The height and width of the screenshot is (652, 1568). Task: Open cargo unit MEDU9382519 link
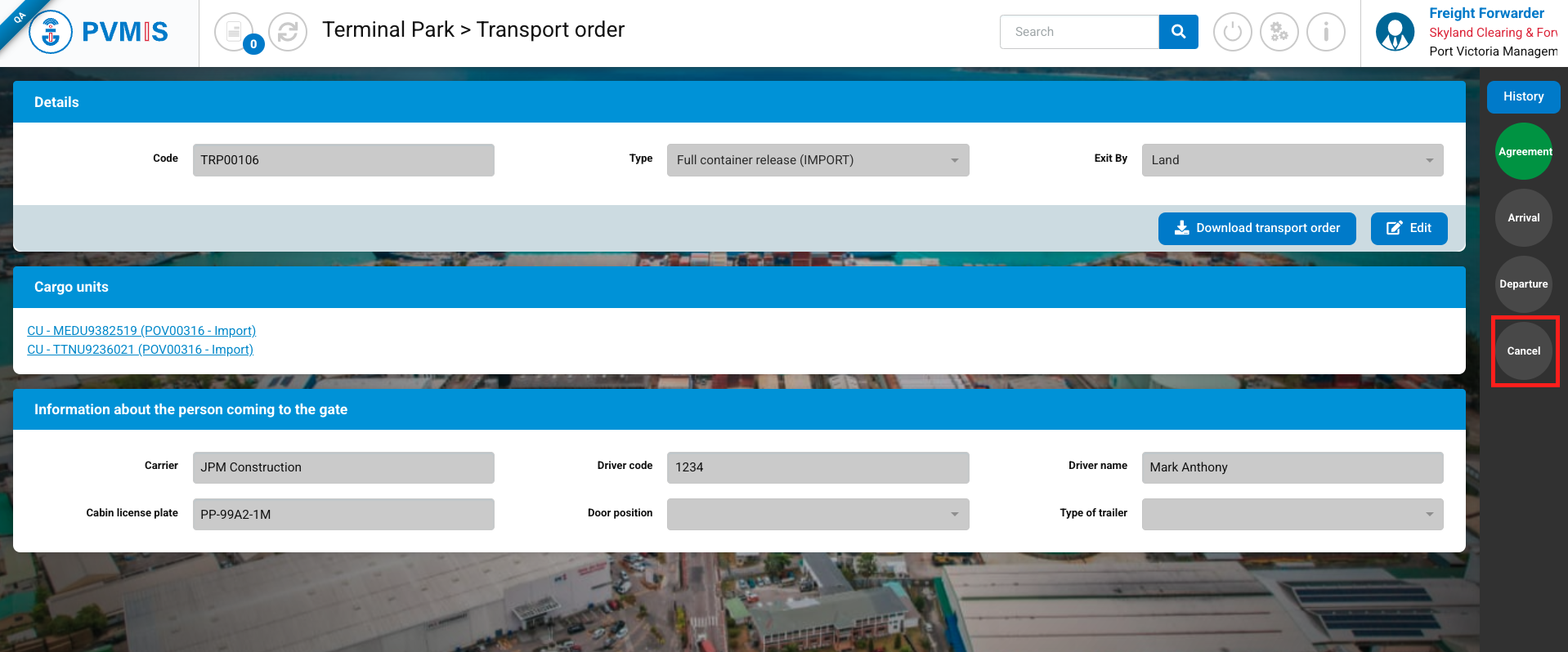(x=141, y=331)
